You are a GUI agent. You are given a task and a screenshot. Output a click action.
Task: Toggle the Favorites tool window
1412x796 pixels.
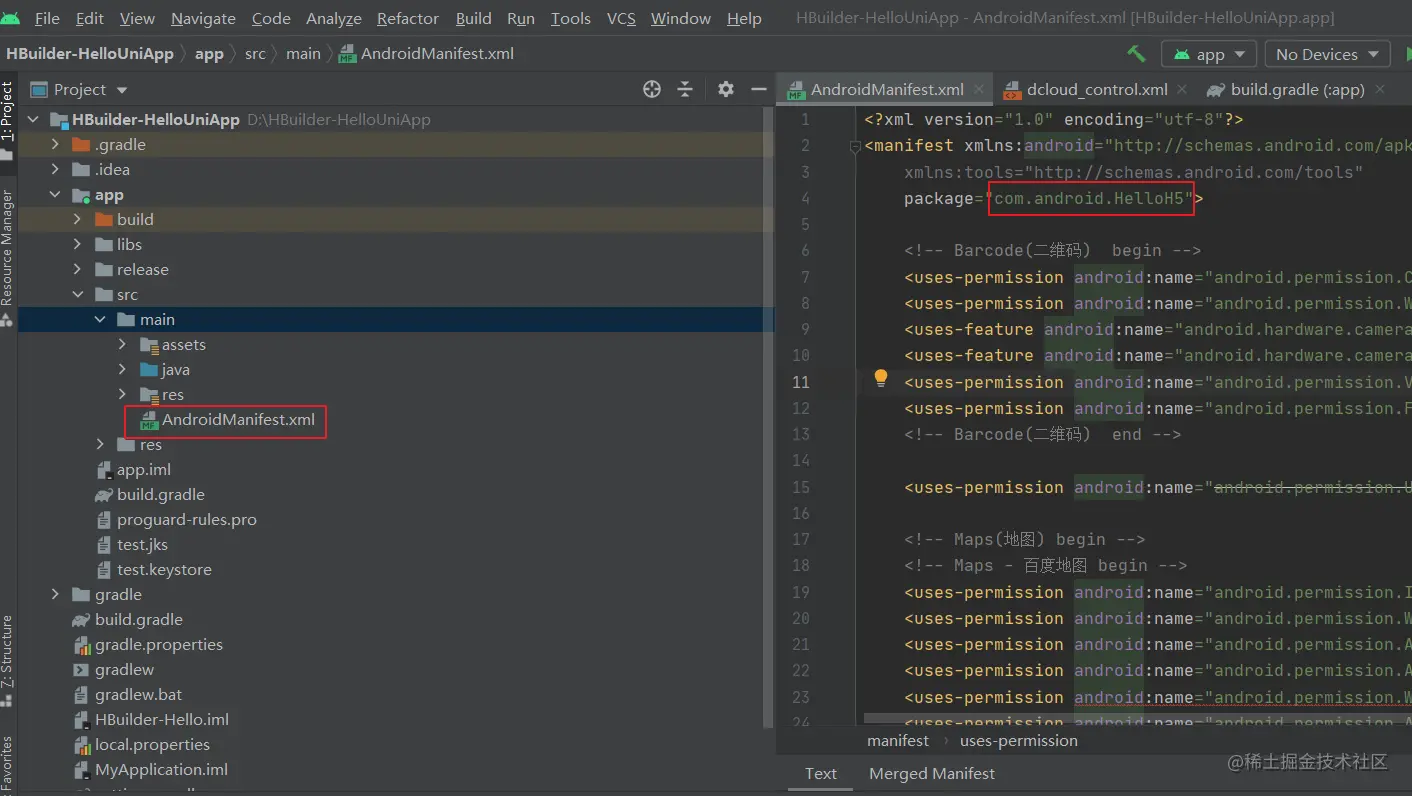point(8,762)
